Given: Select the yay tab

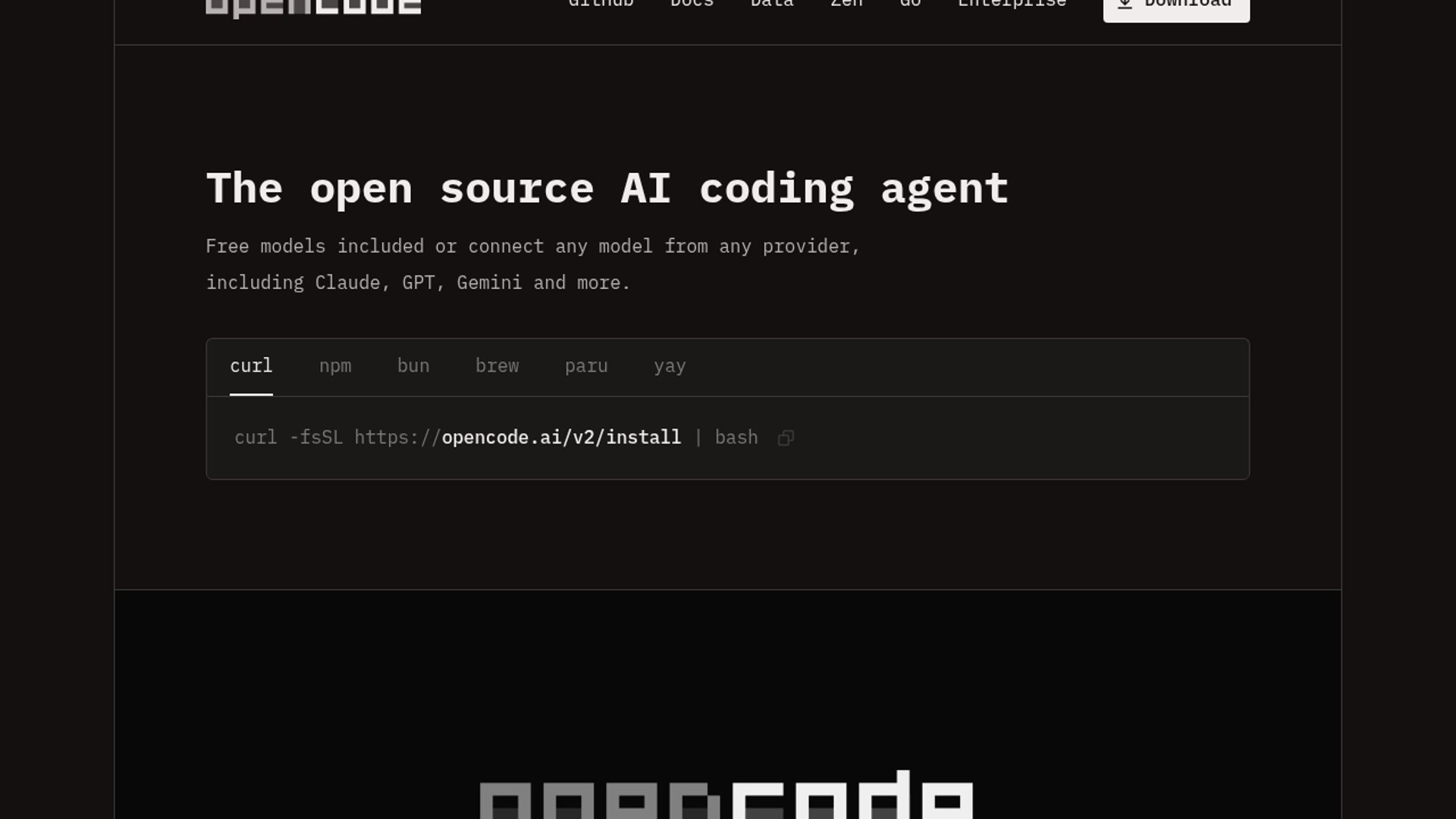Looking at the screenshot, I should click(x=670, y=366).
